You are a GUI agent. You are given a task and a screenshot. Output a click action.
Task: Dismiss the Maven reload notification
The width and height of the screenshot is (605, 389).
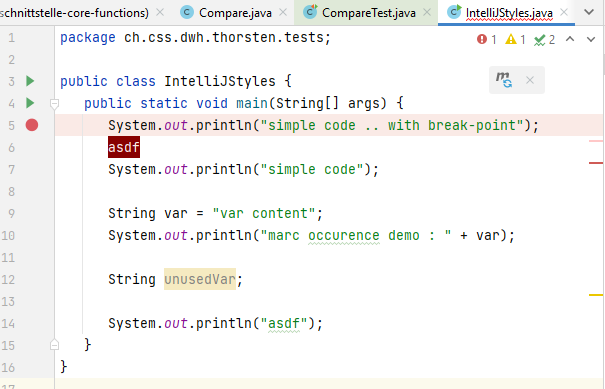[x=530, y=80]
